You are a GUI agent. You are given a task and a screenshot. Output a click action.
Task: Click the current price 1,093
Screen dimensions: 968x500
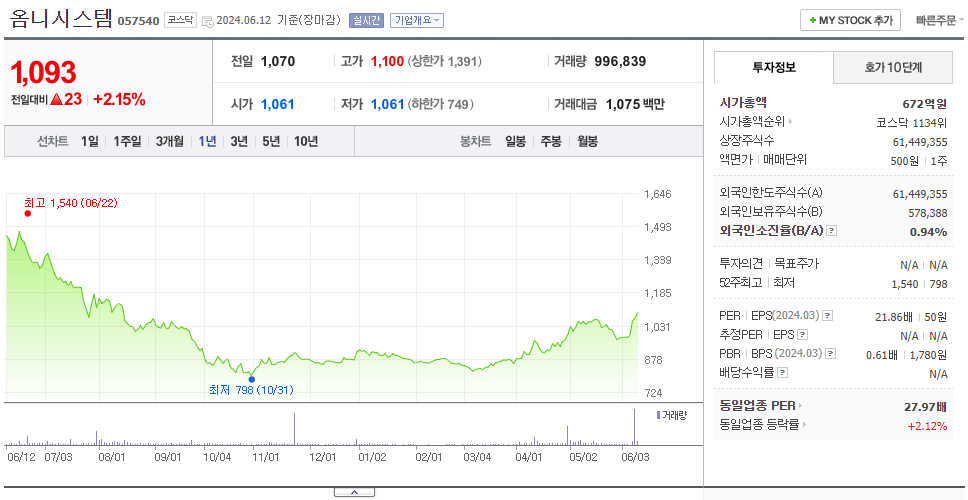43,73
